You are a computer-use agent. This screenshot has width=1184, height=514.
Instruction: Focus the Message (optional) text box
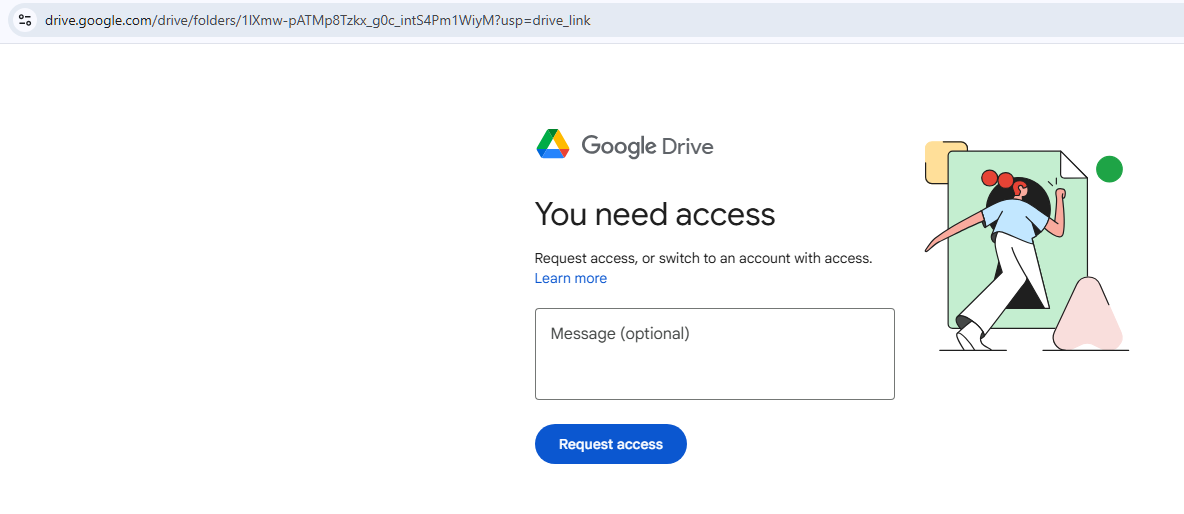pyautogui.click(x=714, y=353)
